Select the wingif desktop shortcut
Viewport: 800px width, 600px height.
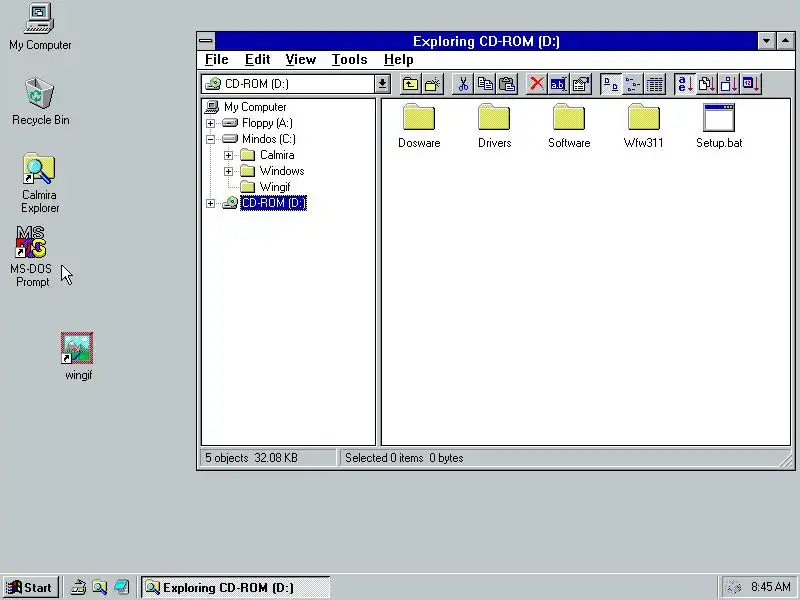(78, 356)
